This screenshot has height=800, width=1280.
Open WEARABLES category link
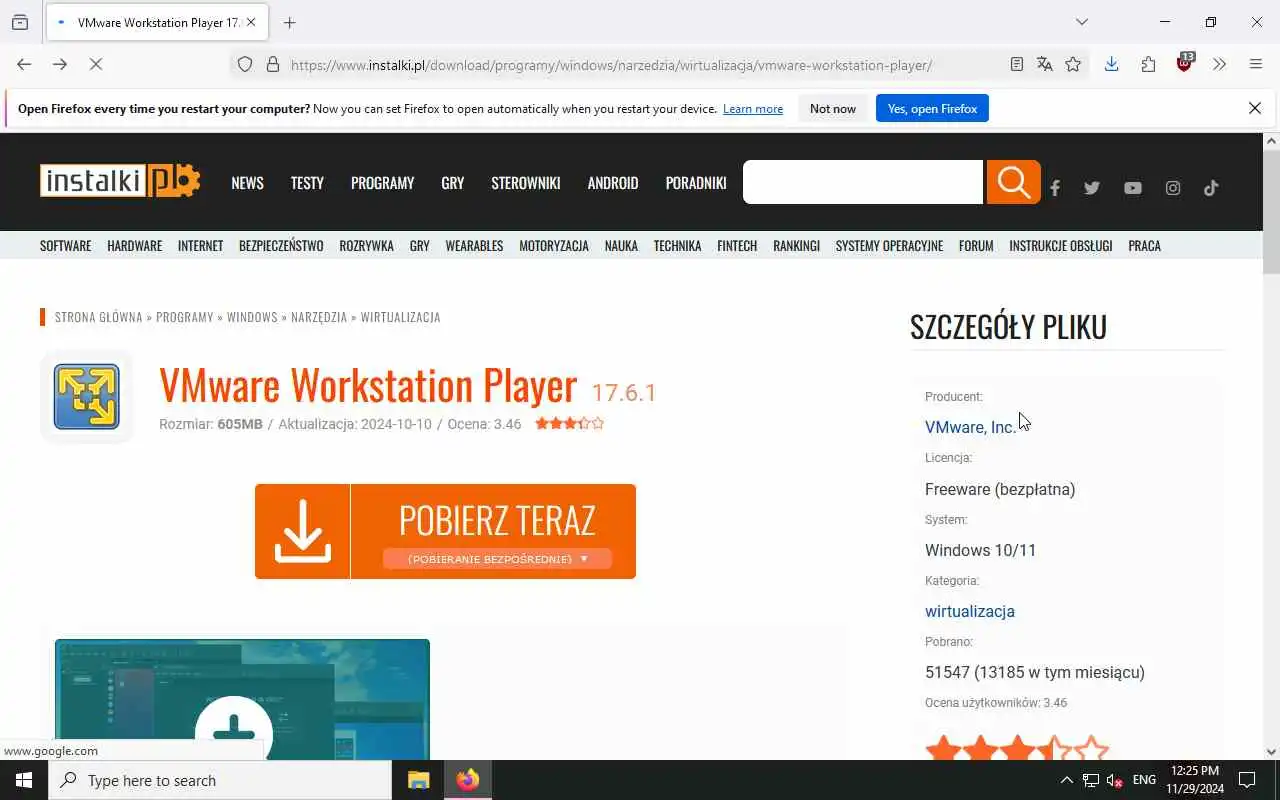tap(474, 246)
